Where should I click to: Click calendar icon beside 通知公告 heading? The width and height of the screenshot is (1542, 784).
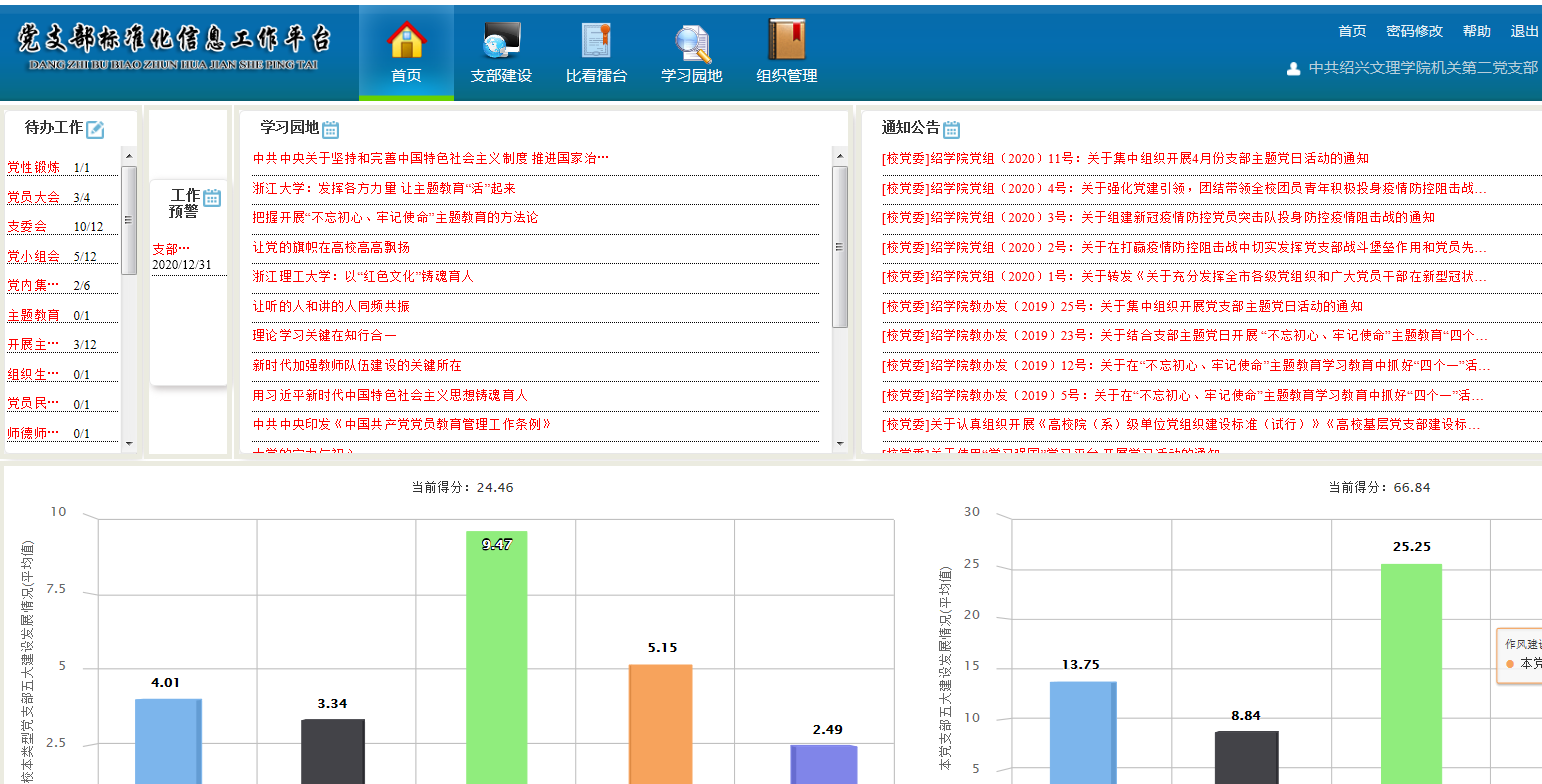951,129
